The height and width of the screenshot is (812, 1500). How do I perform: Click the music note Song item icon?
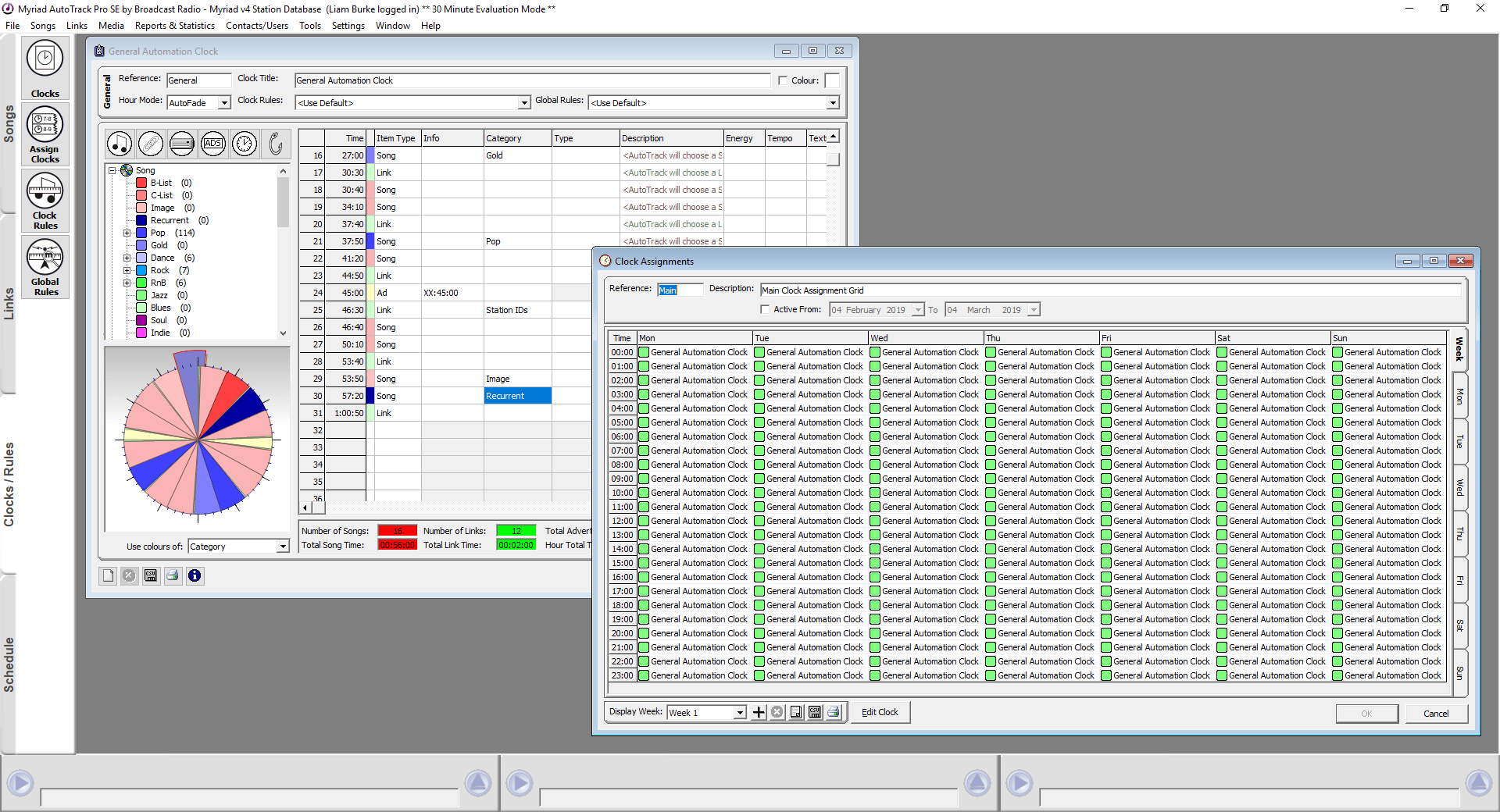(x=120, y=144)
